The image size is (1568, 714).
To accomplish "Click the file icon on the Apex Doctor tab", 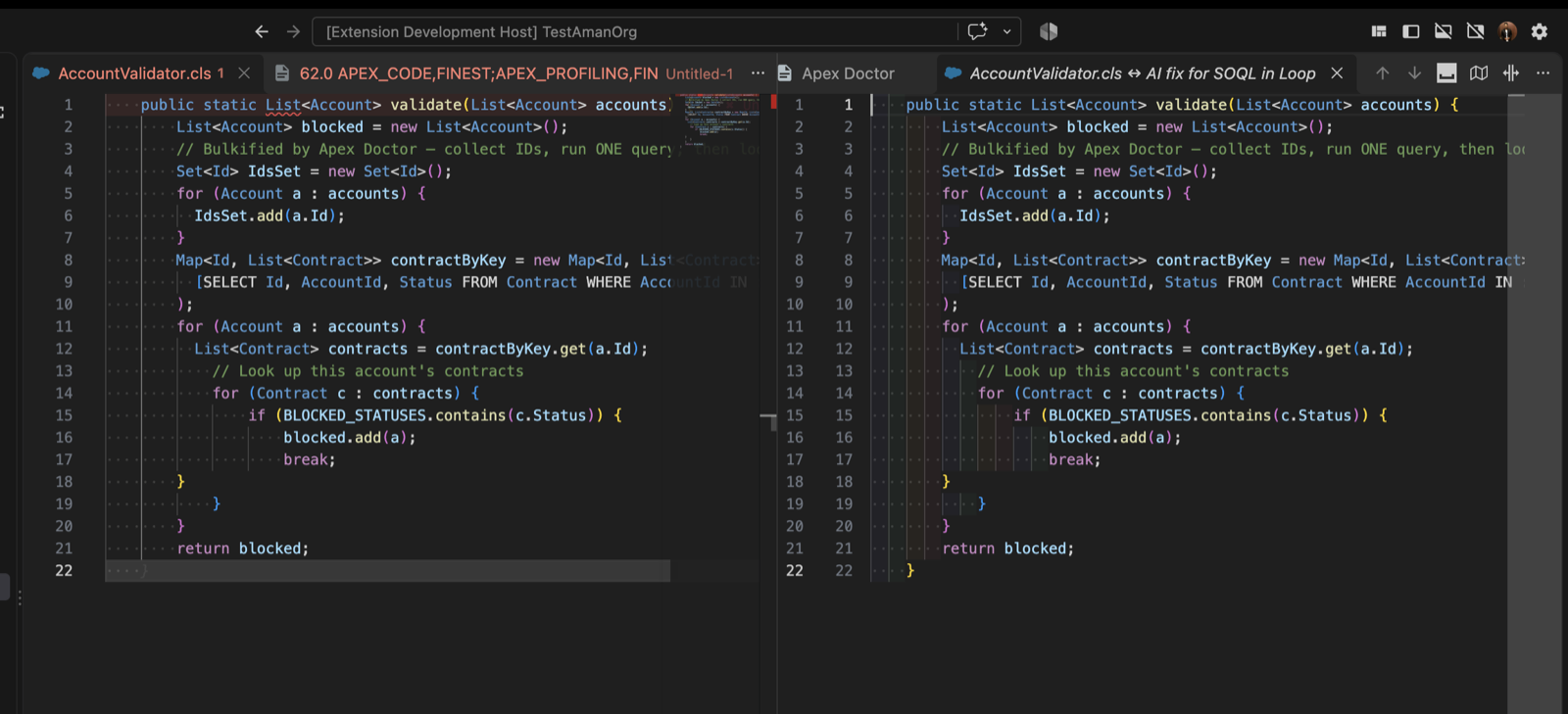I will click(784, 73).
